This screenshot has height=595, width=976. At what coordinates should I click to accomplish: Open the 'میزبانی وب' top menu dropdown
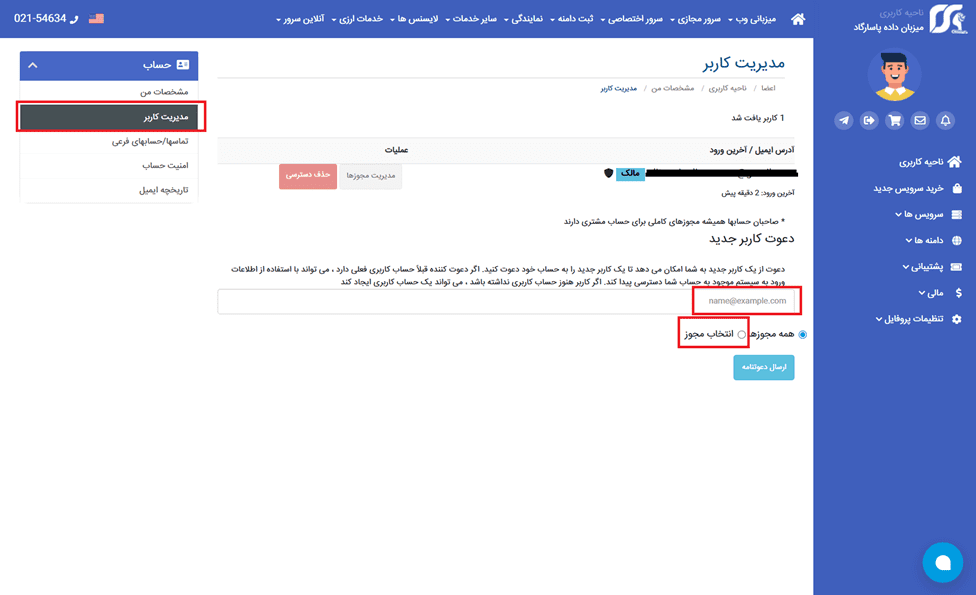click(x=751, y=19)
